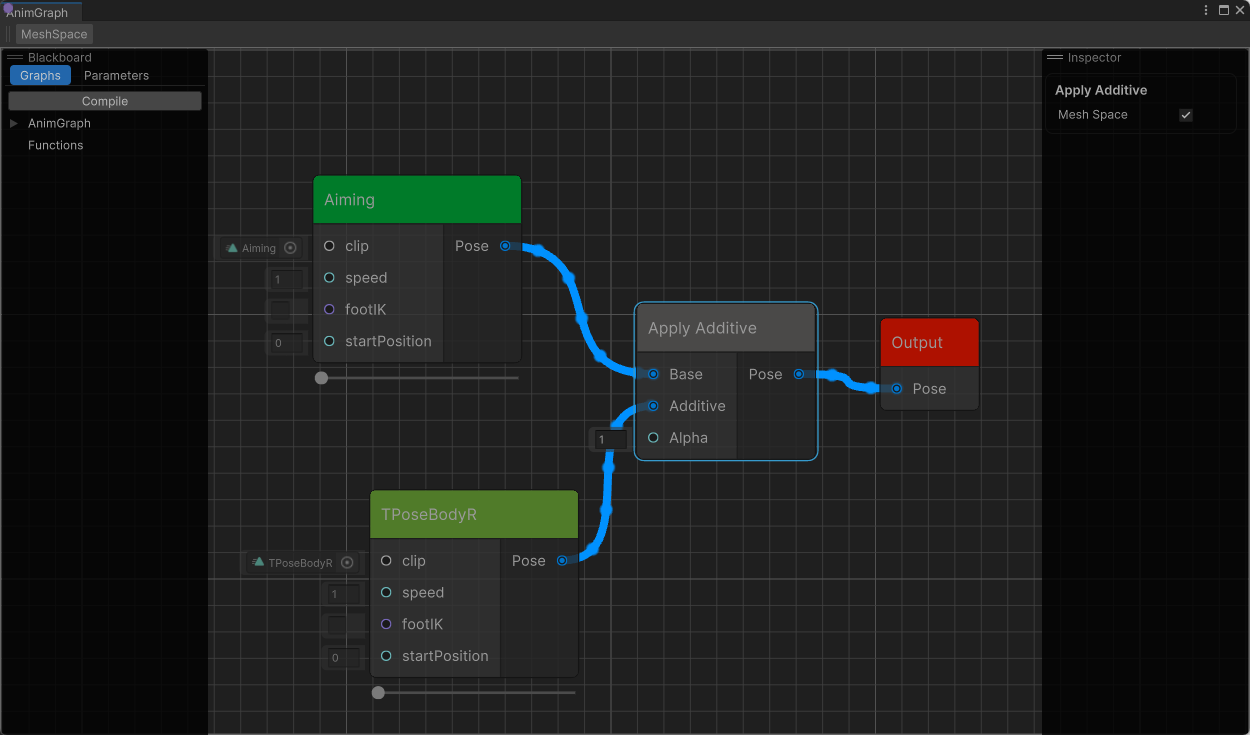
Task: Click the TPoseBodyR startPosition value field
Action: (343, 658)
